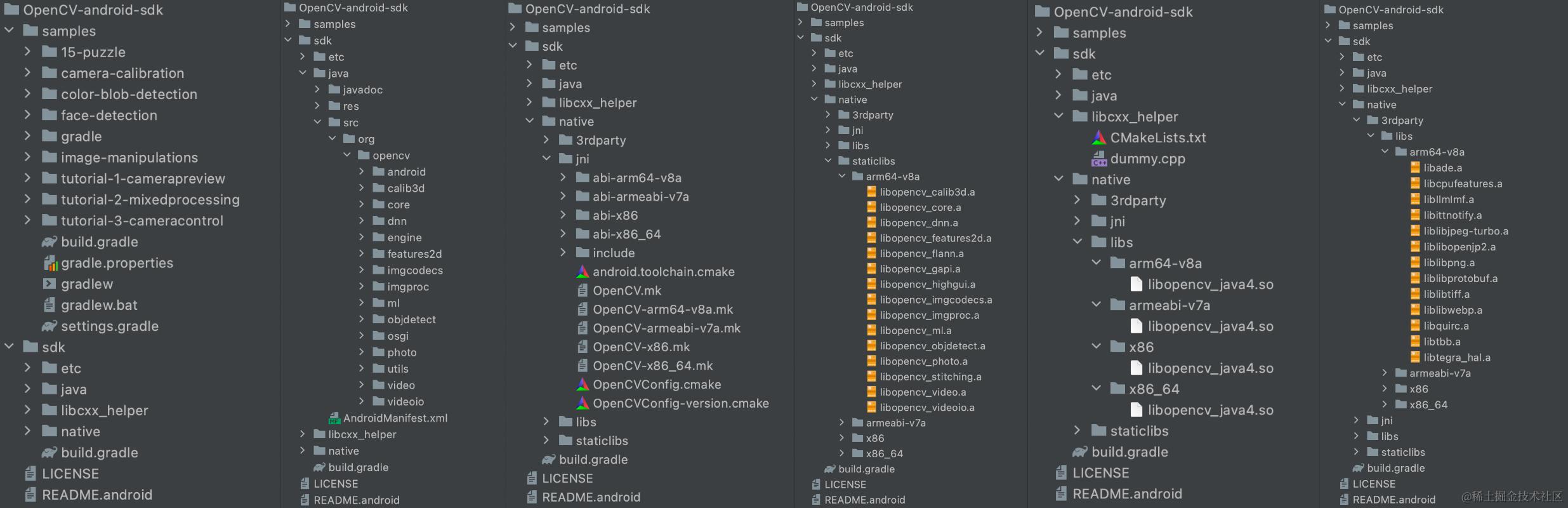Select libittnotify.a file name
This screenshot has height=508, width=1568.
[x=1453, y=215]
